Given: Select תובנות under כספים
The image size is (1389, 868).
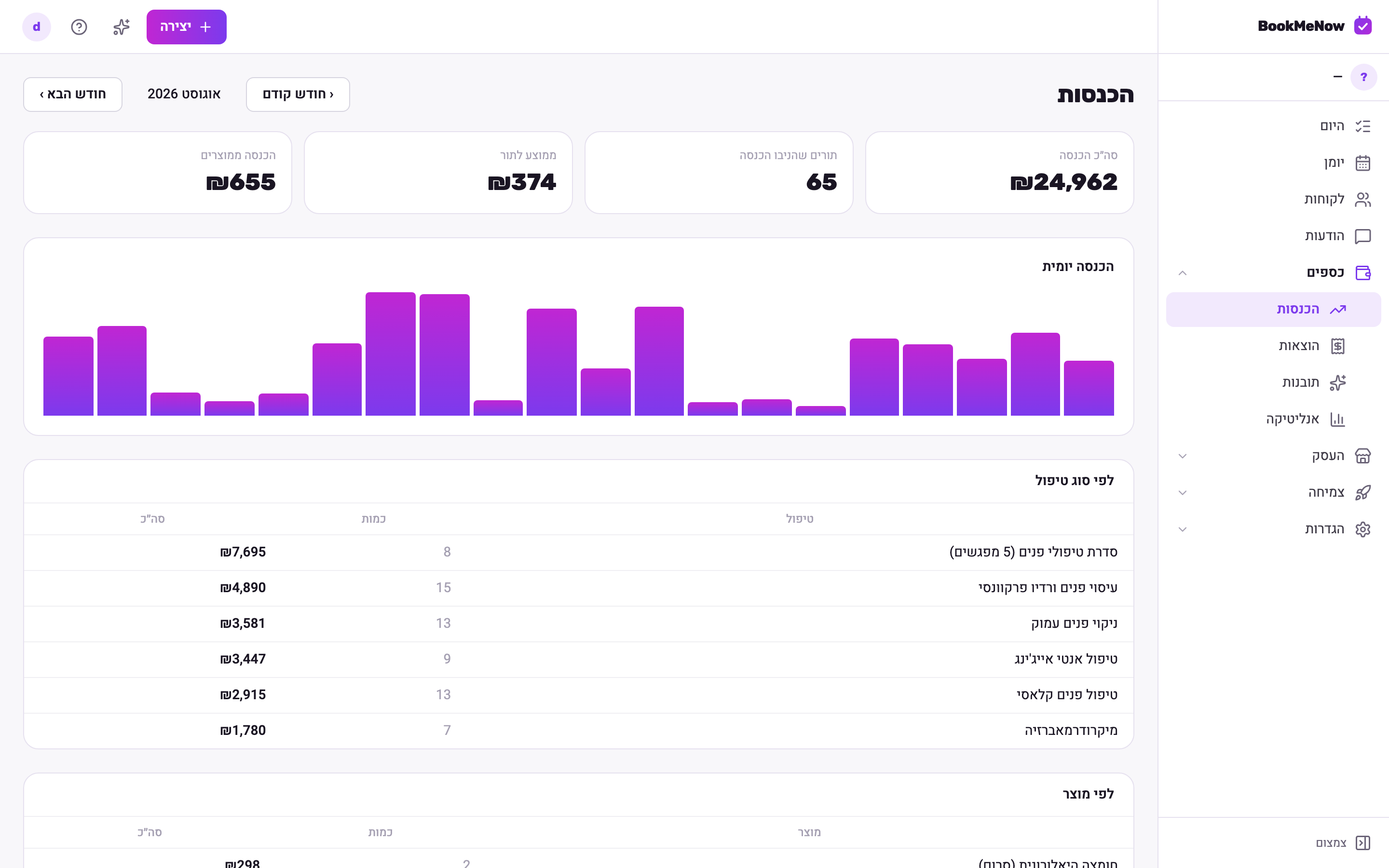Looking at the screenshot, I should (x=1274, y=383).
